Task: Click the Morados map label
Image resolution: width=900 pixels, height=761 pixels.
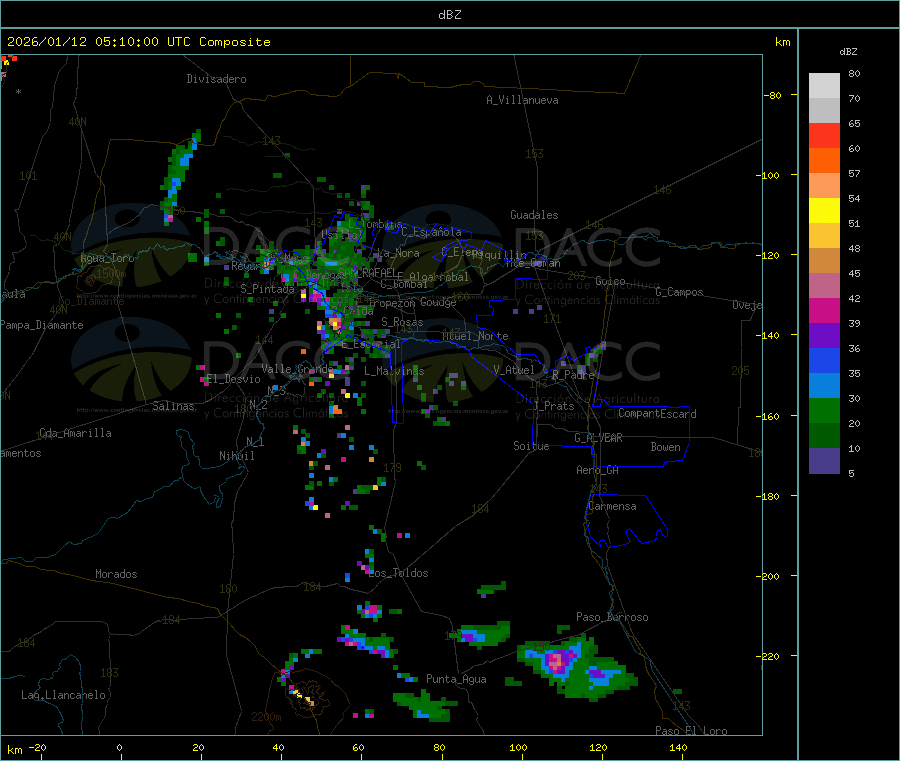Action: (117, 574)
